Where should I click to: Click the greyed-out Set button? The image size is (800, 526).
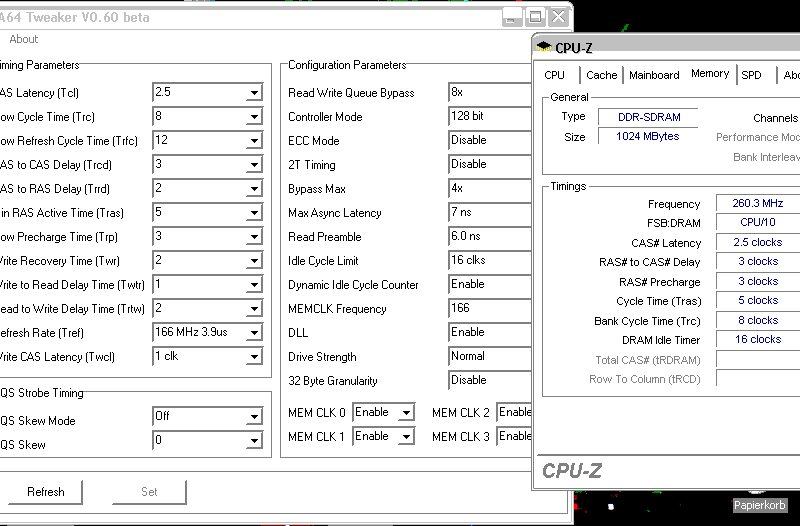pyautogui.click(x=149, y=492)
